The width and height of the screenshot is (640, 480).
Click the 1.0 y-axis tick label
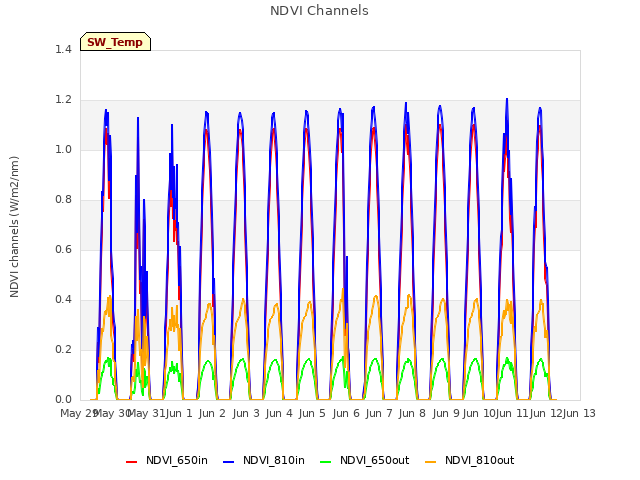pyautogui.click(x=63, y=150)
